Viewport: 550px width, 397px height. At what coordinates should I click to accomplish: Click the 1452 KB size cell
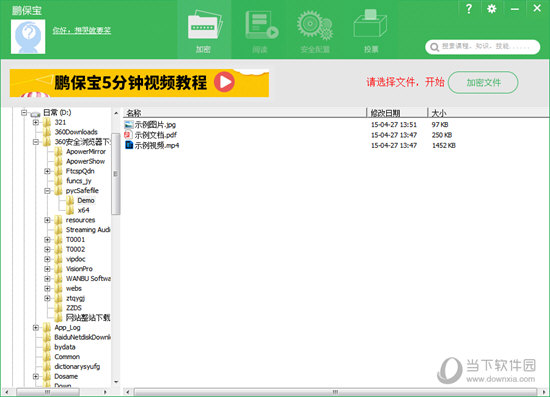point(444,145)
